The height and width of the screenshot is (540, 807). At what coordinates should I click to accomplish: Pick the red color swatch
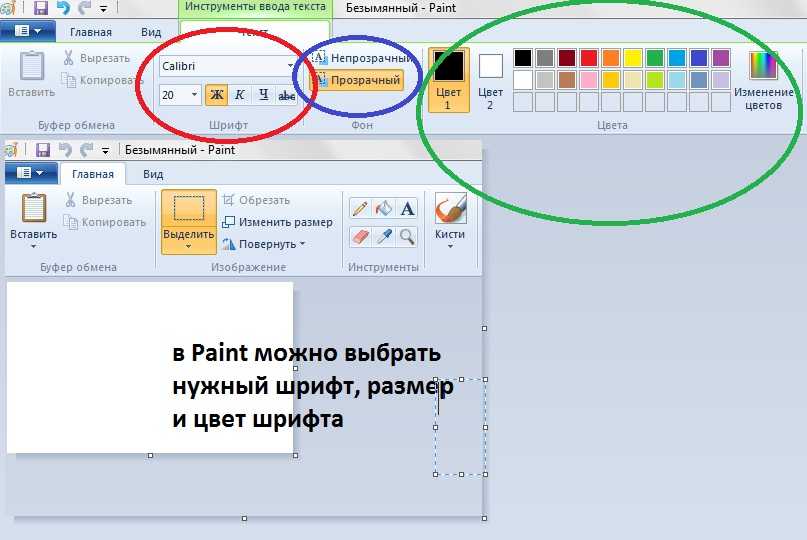click(588, 58)
